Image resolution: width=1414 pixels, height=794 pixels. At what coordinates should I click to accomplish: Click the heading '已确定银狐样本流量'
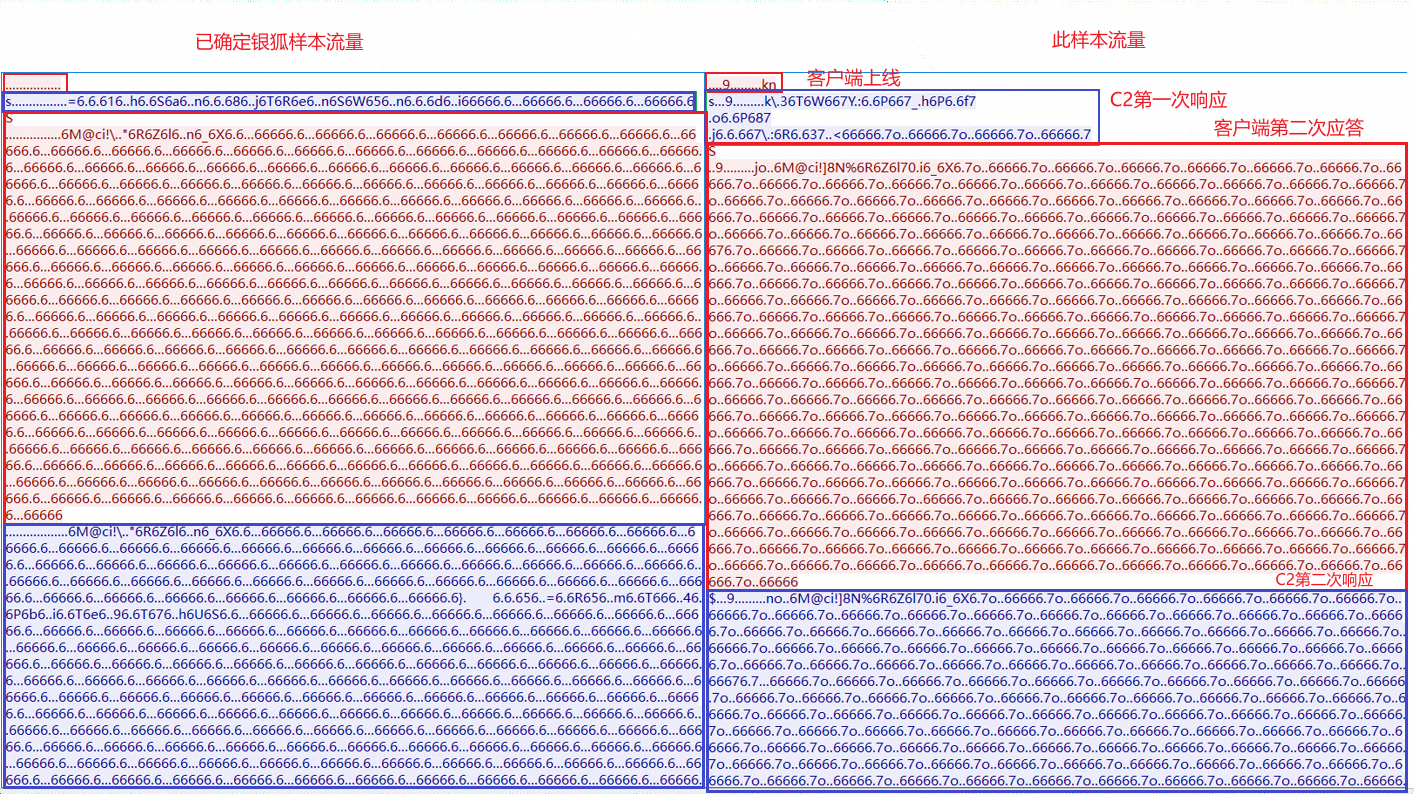tap(279, 42)
